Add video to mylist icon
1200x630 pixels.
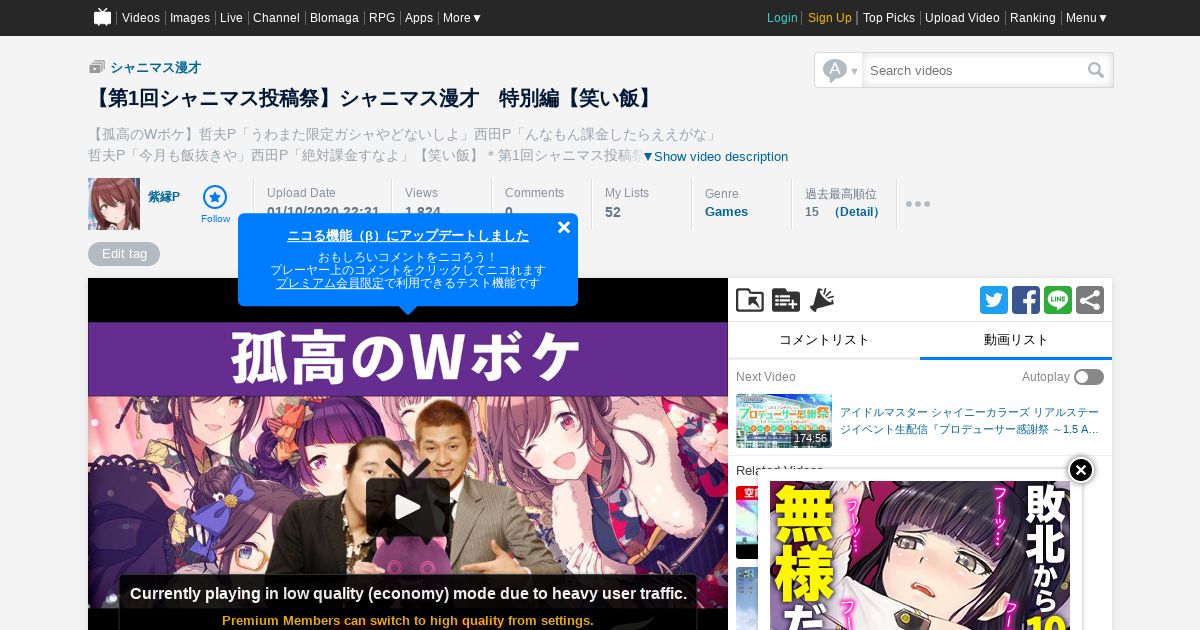tap(786, 300)
